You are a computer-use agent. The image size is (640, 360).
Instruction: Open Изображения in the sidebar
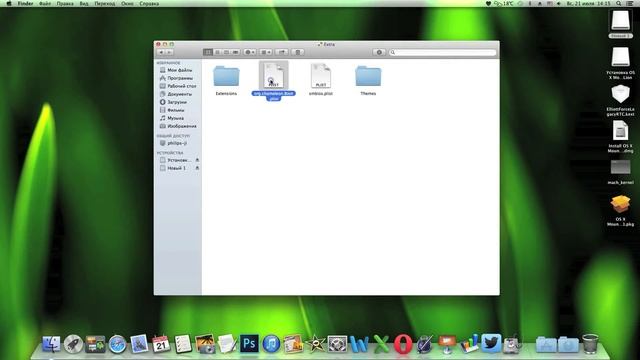[x=178, y=126]
